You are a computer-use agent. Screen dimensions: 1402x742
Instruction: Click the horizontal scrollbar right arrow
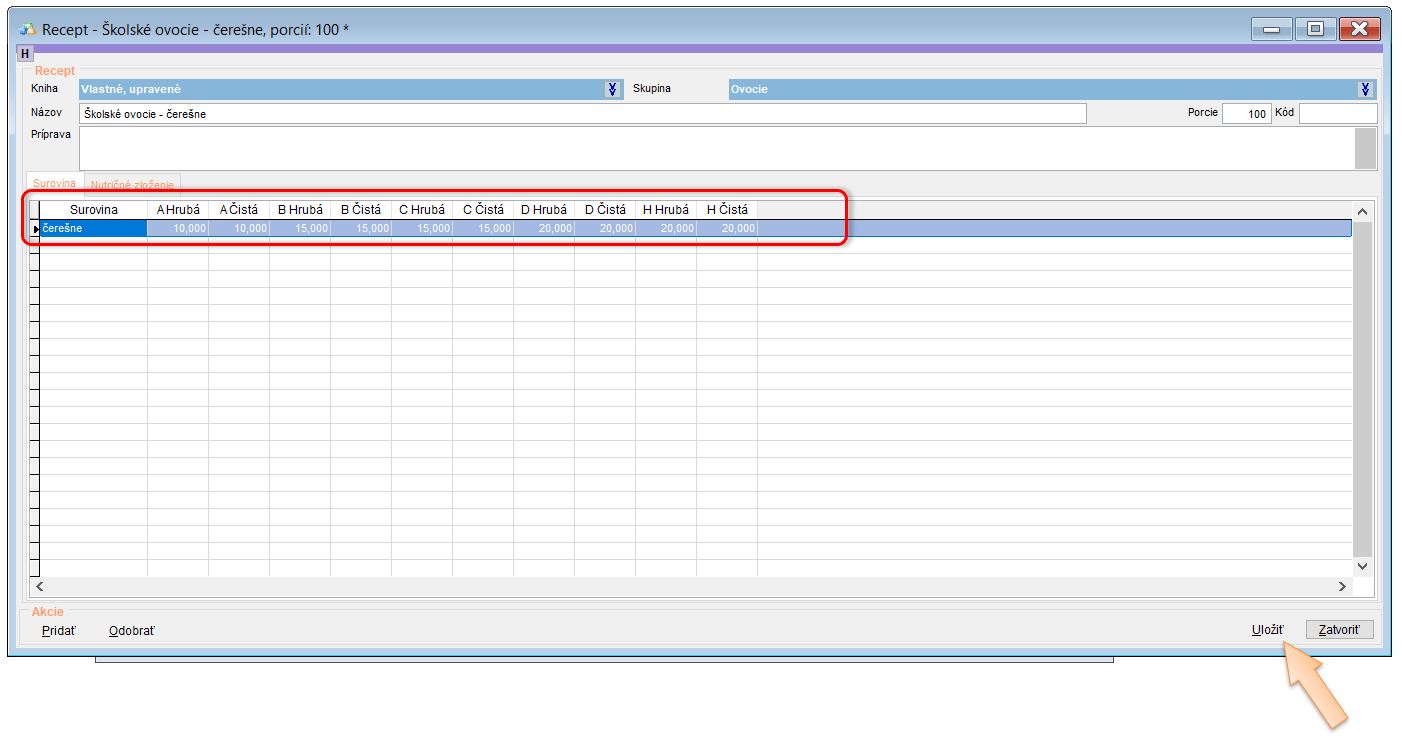1343,587
